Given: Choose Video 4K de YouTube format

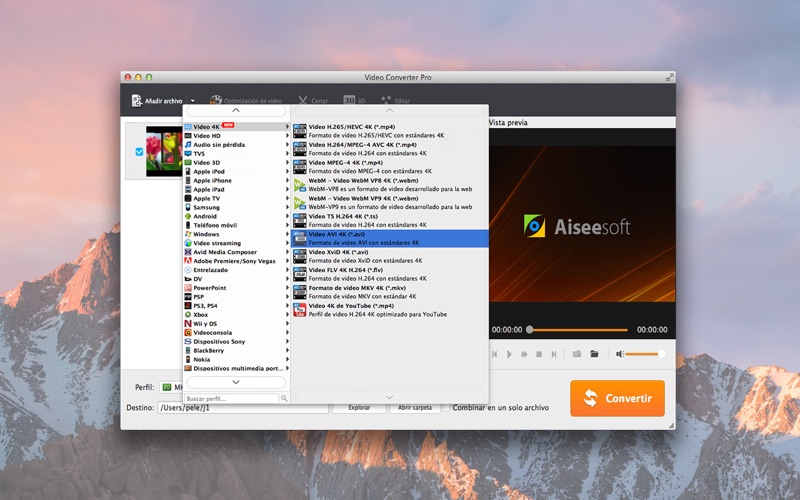Looking at the screenshot, I should (x=390, y=310).
